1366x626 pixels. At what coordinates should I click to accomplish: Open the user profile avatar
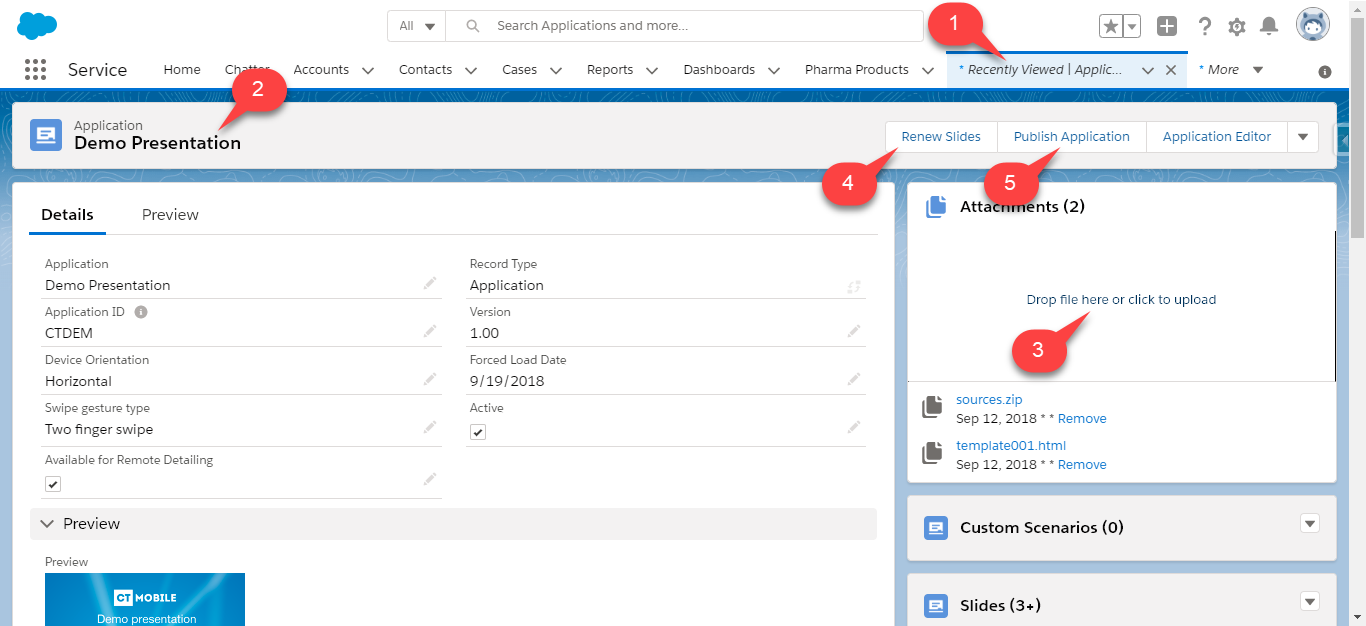click(1312, 25)
